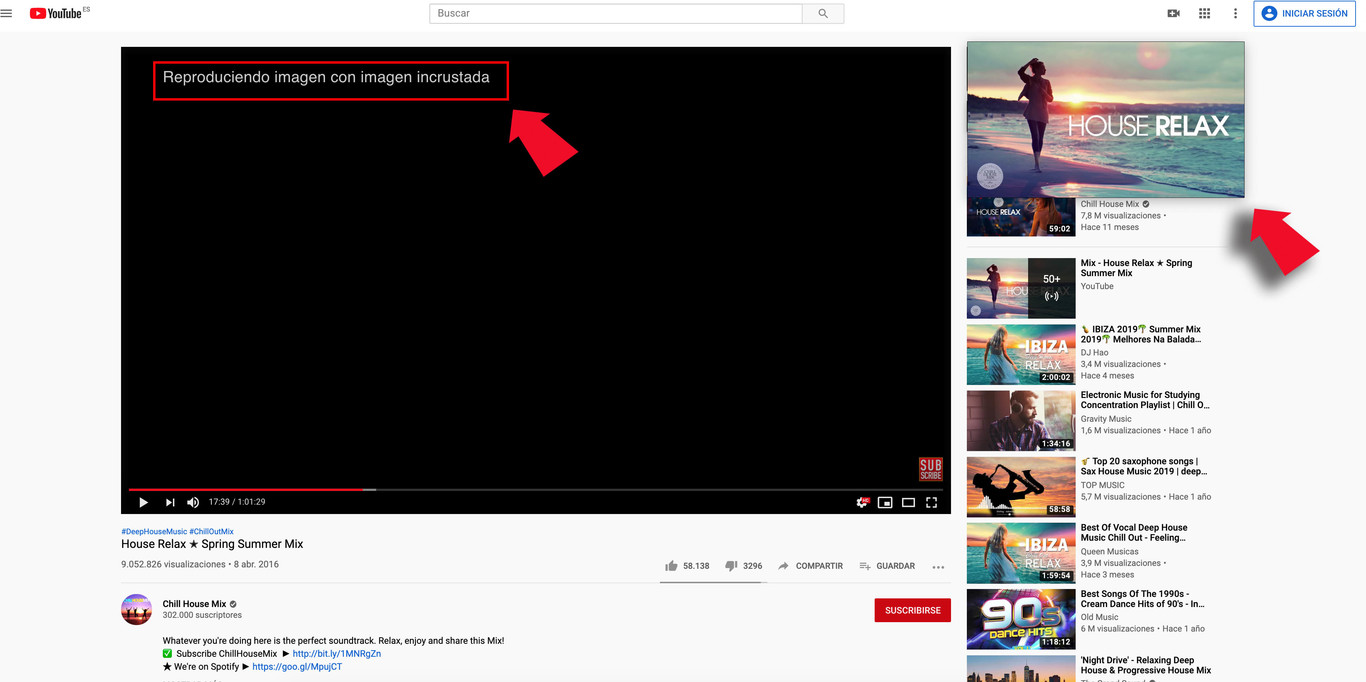
Task: Open the create video camera icon
Action: click(x=1174, y=13)
